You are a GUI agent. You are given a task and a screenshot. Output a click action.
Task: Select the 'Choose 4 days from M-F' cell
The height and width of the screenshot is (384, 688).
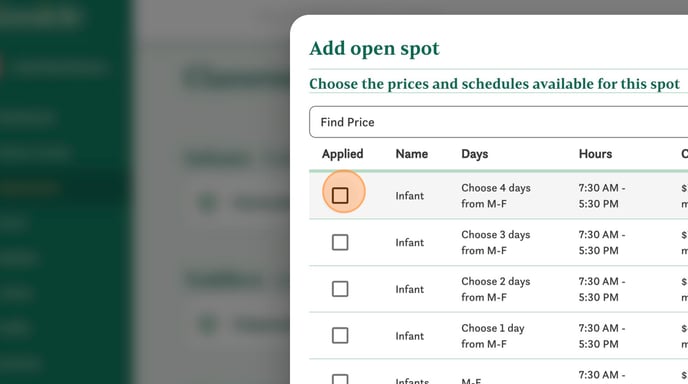pos(496,196)
